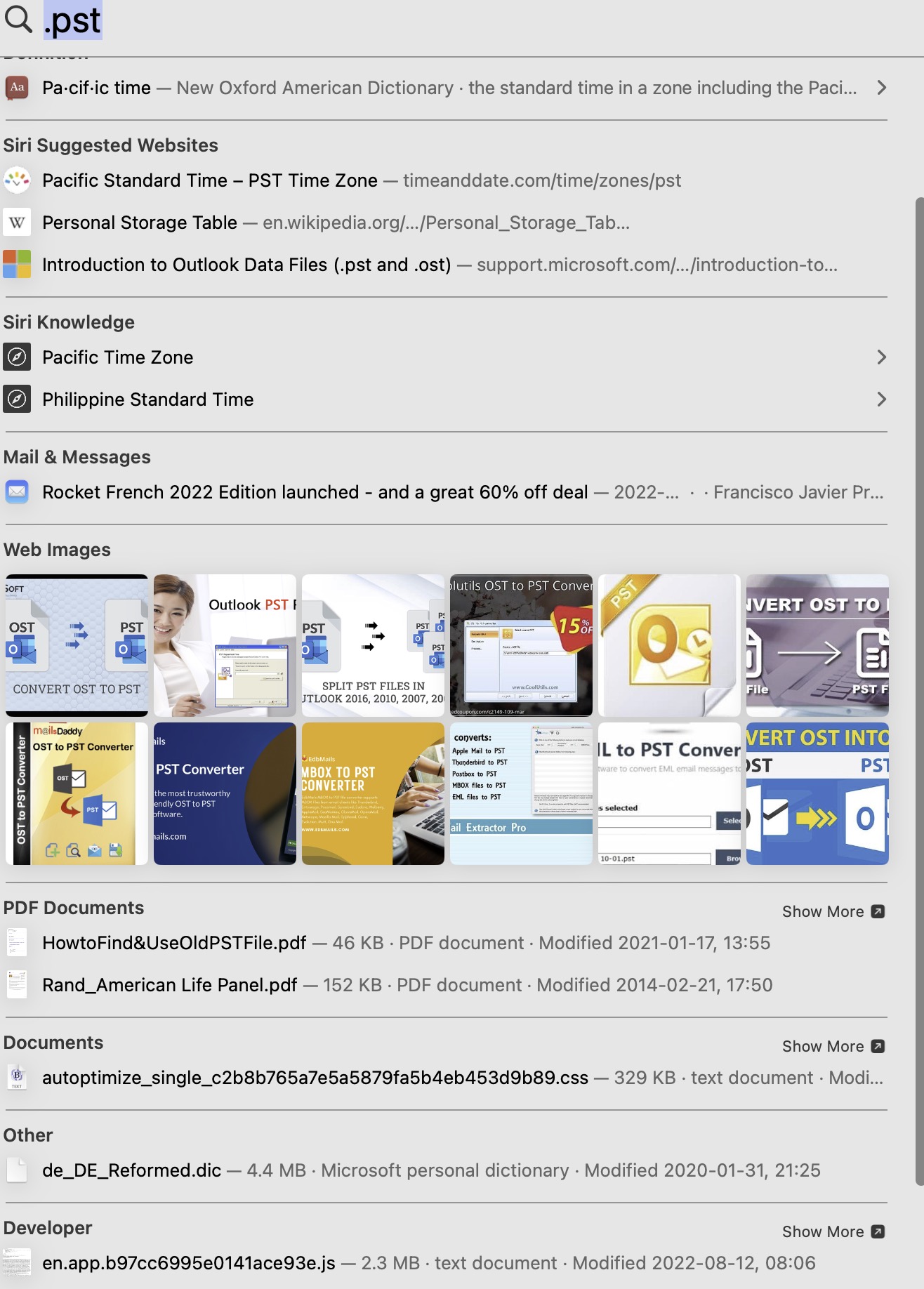Open the dark blue PST Converter image
This screenshot has height=1289, width=924.
pyautogui.click(x=225, y=793)
